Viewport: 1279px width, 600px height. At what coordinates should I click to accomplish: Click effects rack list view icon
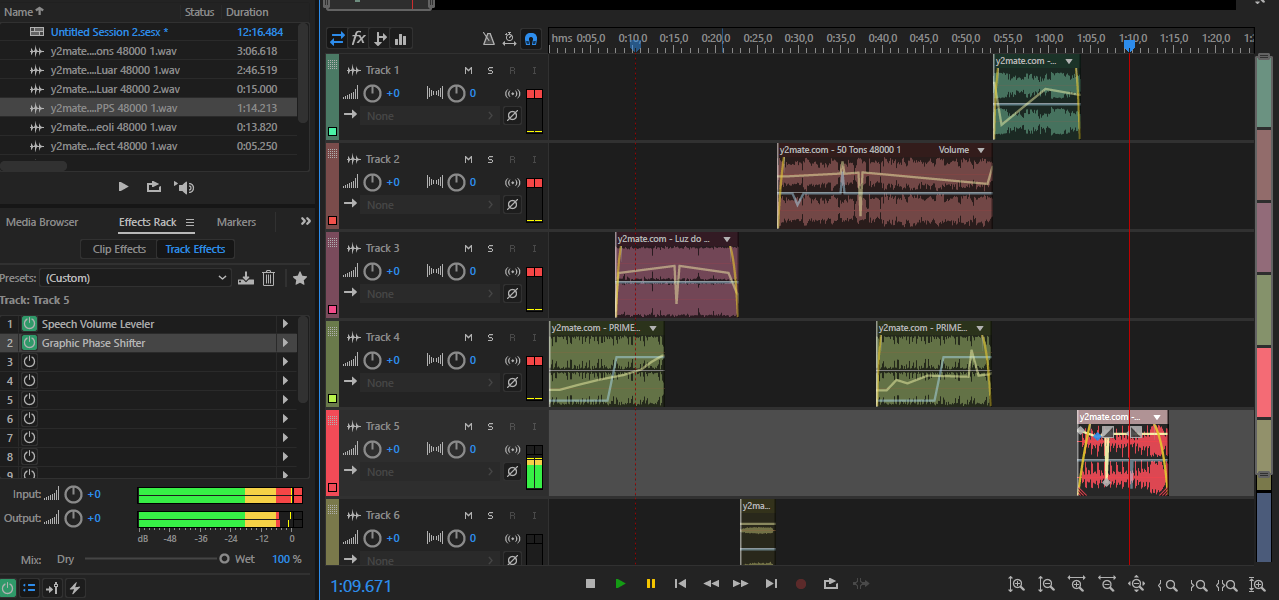(30, 588)
